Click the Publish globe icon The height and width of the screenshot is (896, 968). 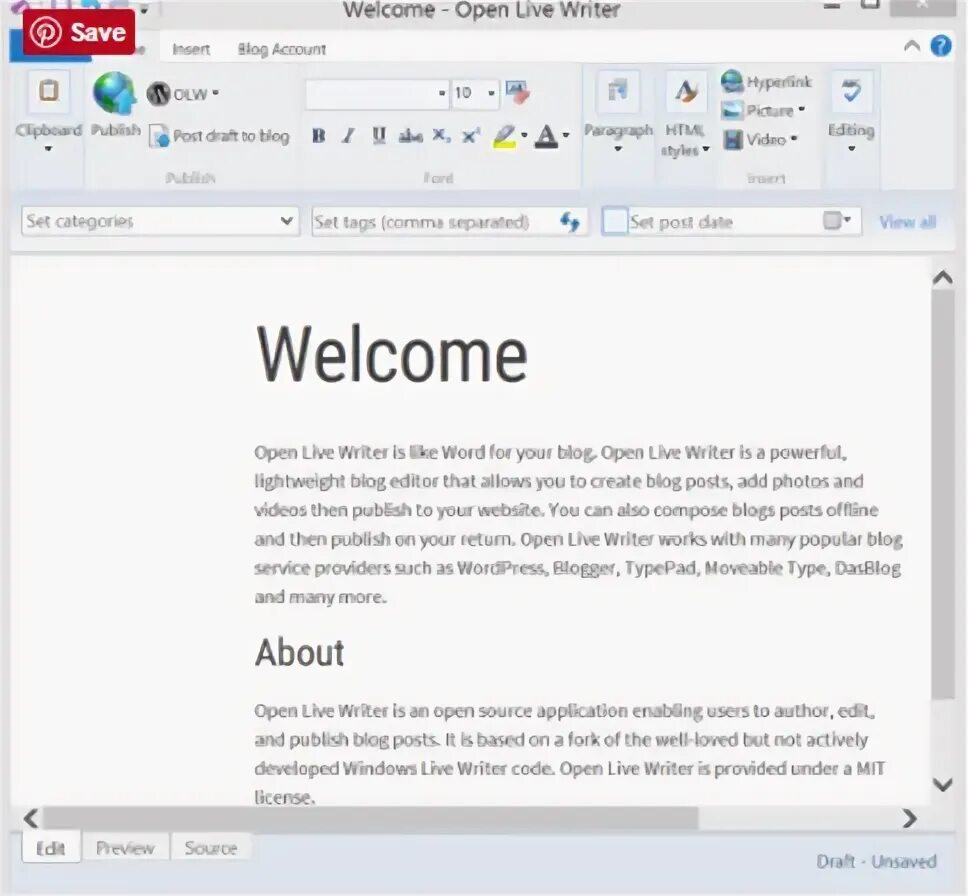point(114,93)
